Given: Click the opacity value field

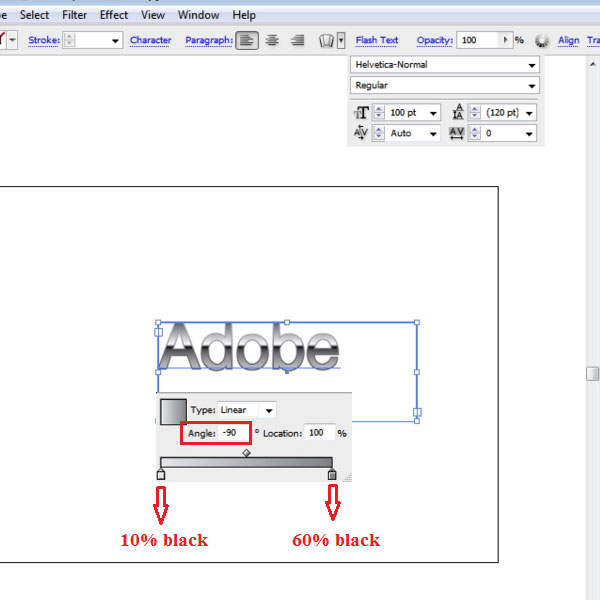Looking at the screenshot, I should coord(478,40).
